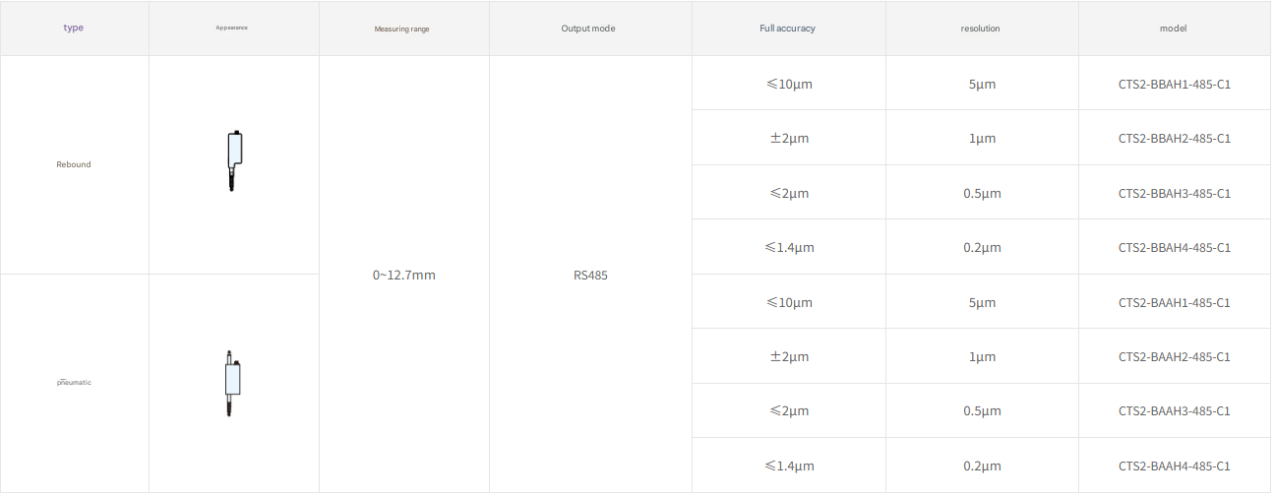Open model CTS2-BAAH1-485-C1
This screenshot has width=1273, height=496.
click(1174, 302)
